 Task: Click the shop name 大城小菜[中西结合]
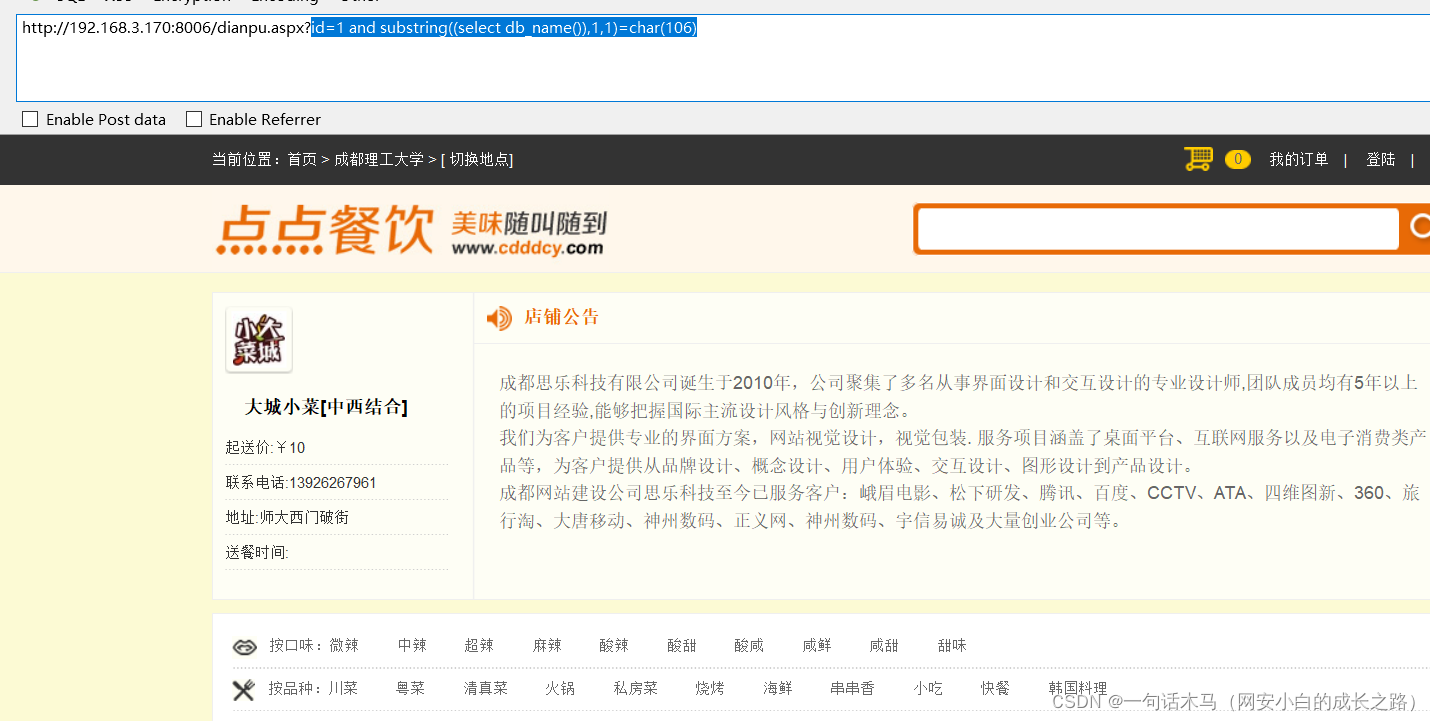click(x=326, y=407)
